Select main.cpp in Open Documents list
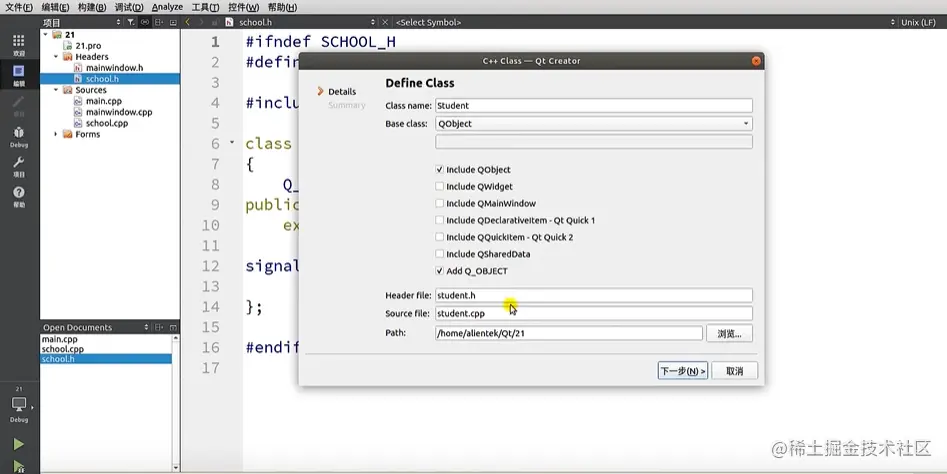The height and width of the screenshot is (474, 947). pos(59,339)
